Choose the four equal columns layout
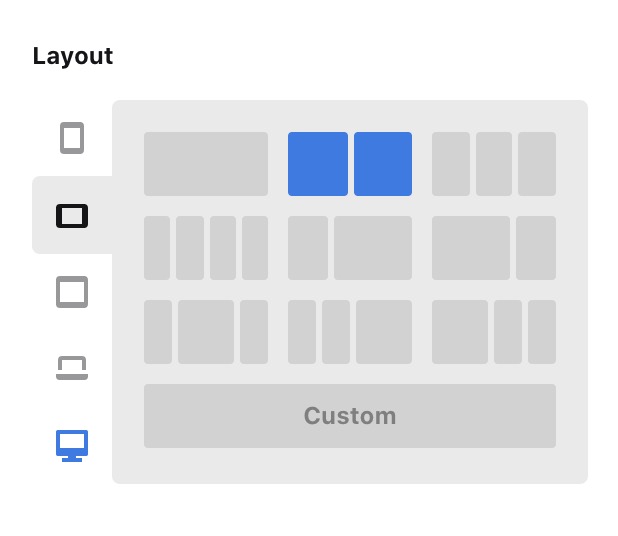This screenshot has width=618, height=536. point(206,248)
